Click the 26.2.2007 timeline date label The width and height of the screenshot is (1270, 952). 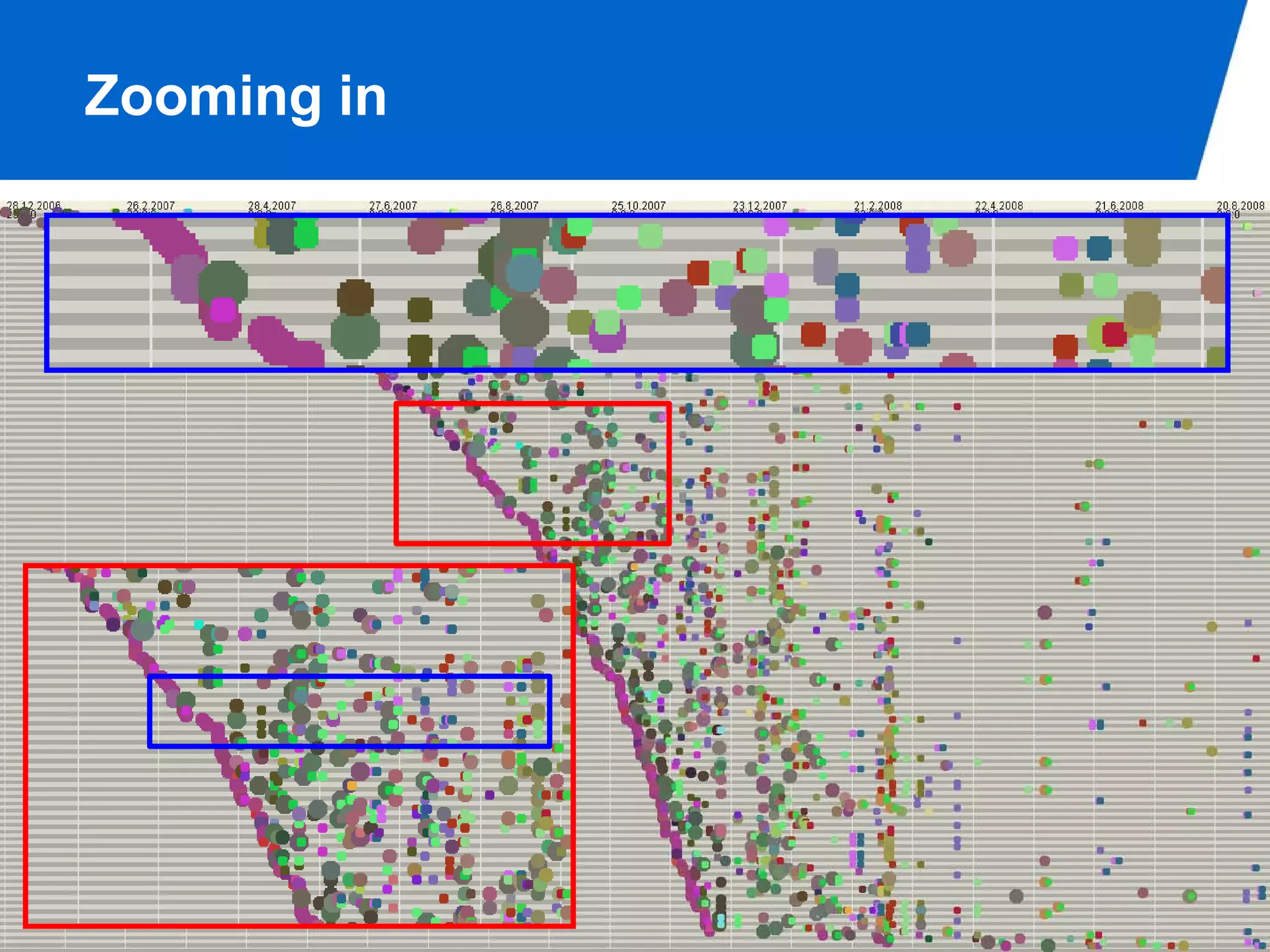click(151, 205)
